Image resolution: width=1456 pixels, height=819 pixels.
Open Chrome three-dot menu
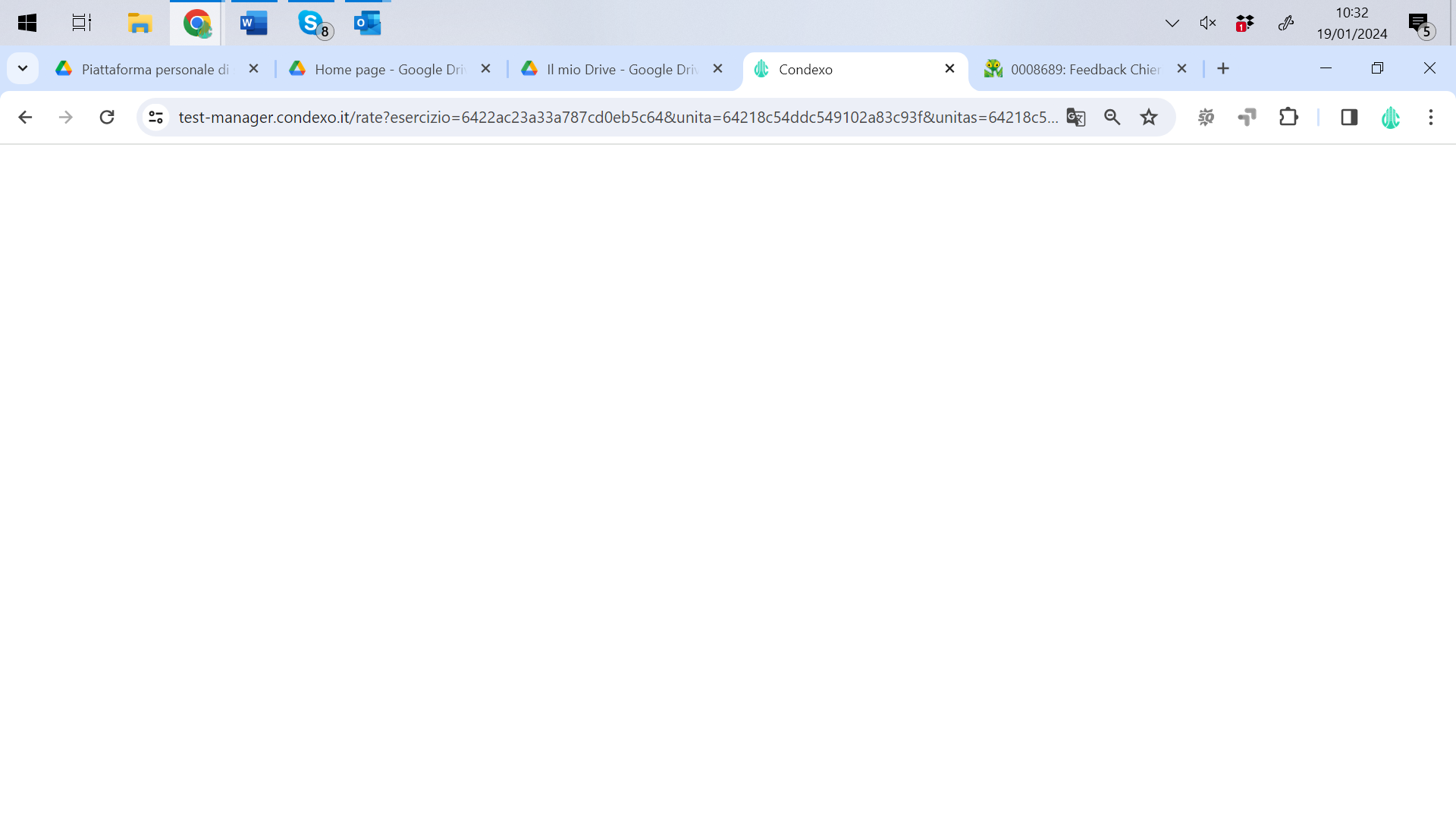[1431, 117]
